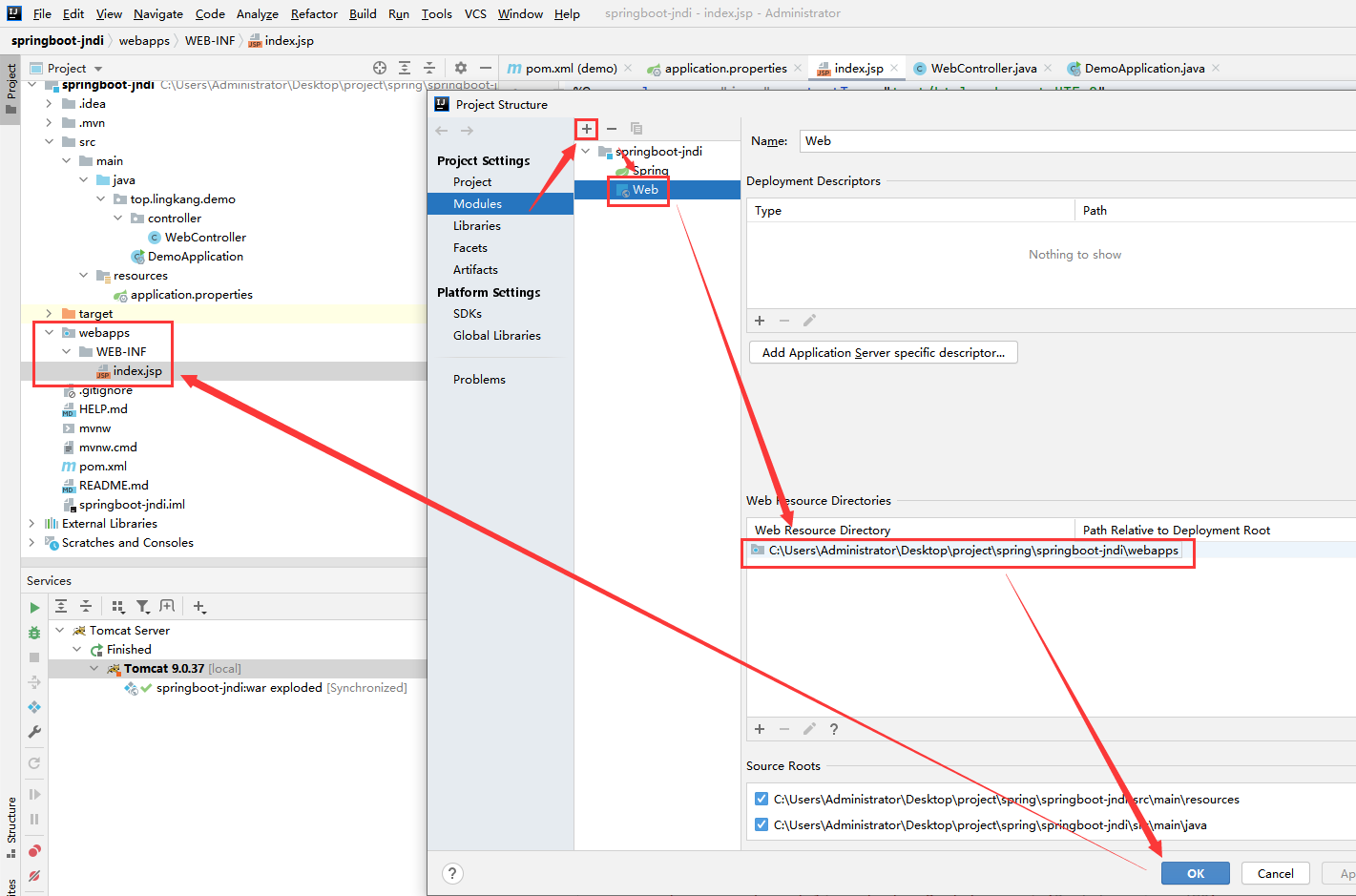This screenshot has height=896, width=1356.
Task: Open help question icon under Web Resource Directories
Action: coord(834,729)
